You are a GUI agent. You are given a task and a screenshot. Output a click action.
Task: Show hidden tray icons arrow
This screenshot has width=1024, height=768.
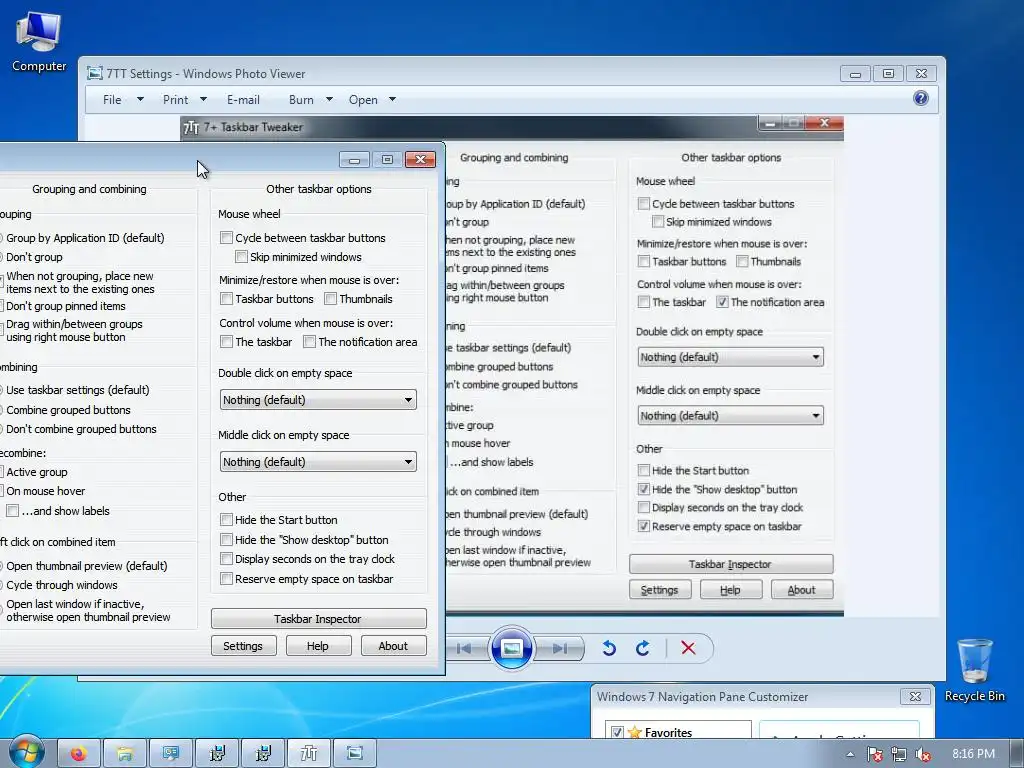point(850,754)
